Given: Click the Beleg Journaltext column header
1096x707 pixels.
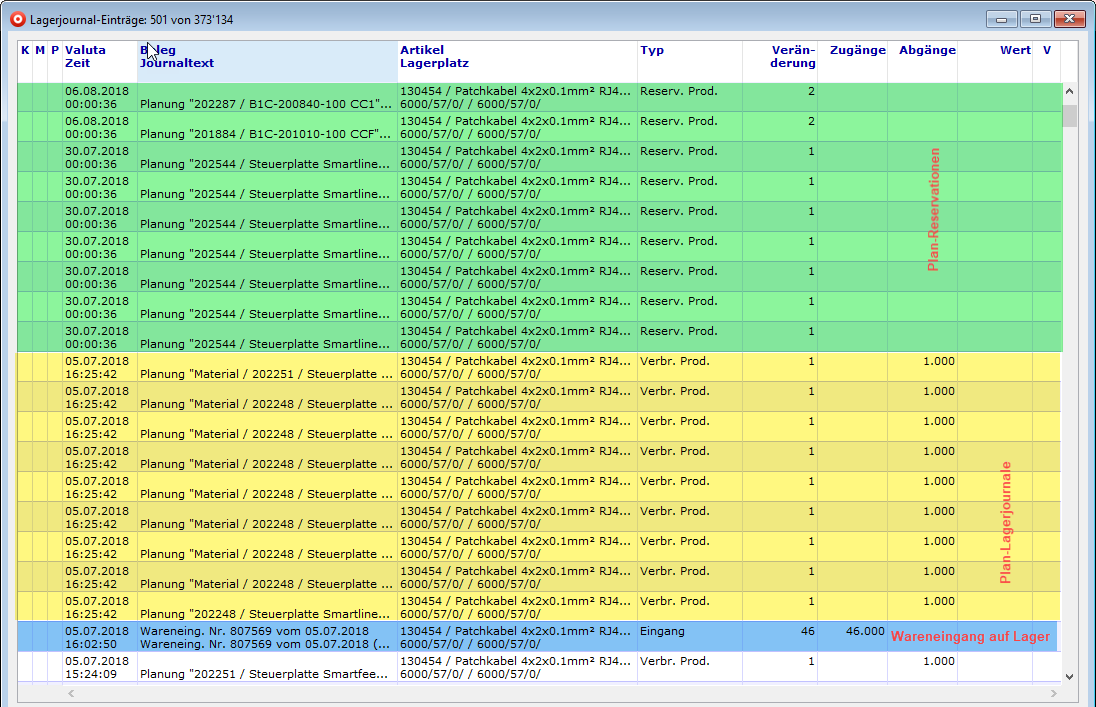Looking at the screenshot, I should pyautogui.click(x=266, y=57).
